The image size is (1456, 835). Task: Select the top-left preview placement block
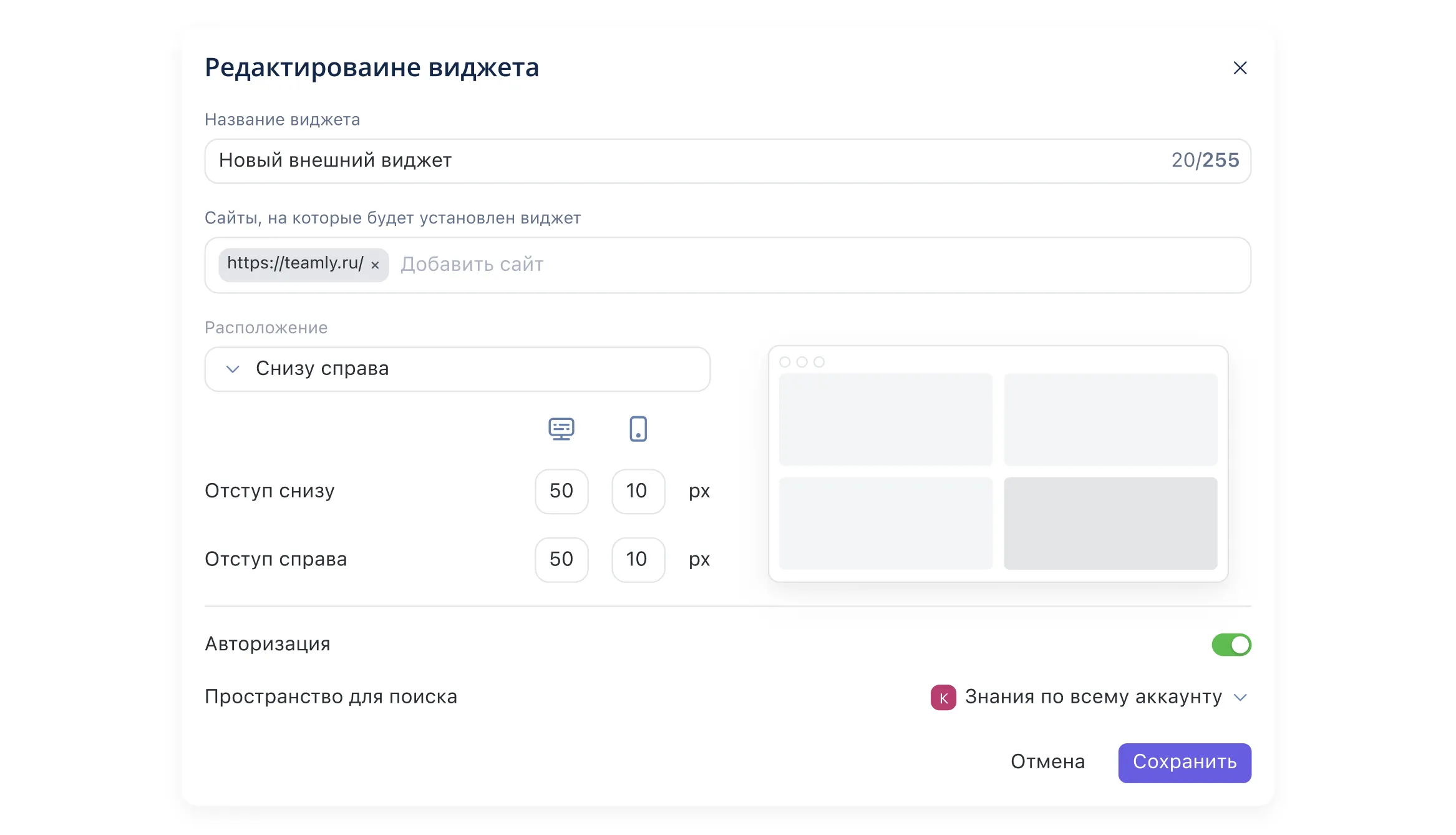(885, 419)
